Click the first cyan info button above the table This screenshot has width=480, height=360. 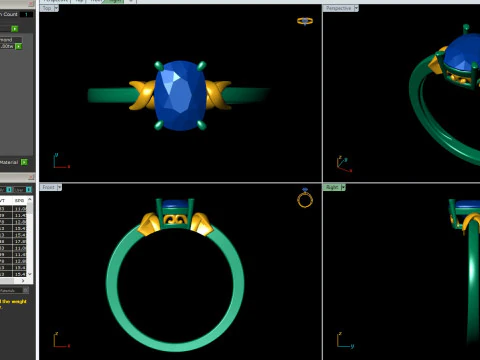(9, 189)
